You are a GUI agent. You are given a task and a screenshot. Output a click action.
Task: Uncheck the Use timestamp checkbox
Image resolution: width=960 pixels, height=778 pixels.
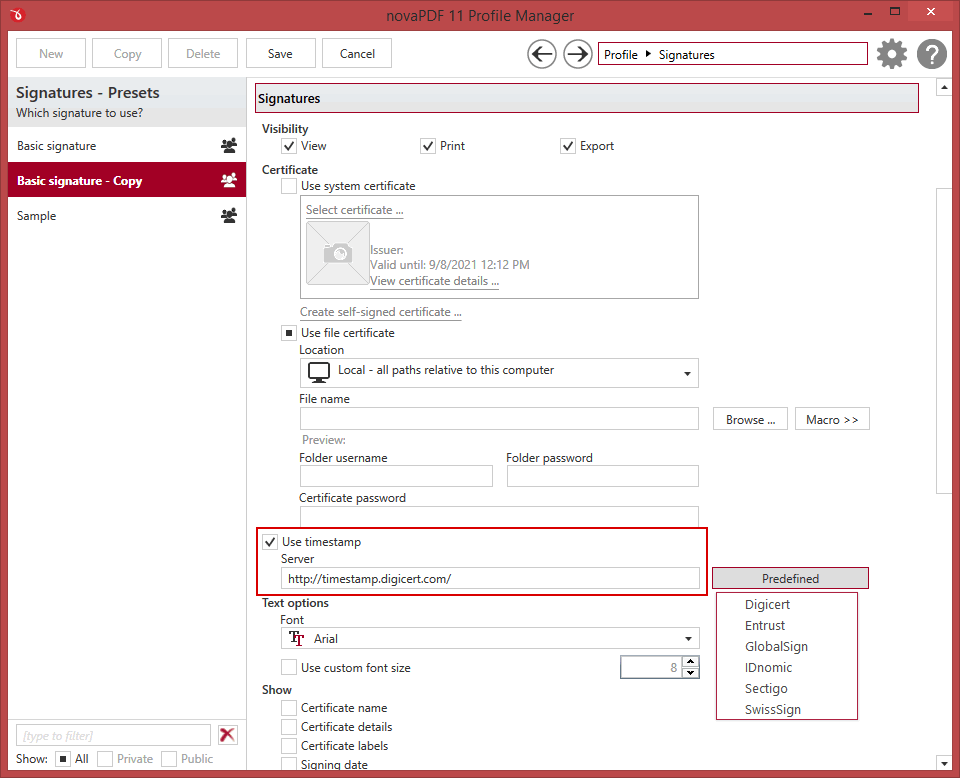tap(270, 542)
